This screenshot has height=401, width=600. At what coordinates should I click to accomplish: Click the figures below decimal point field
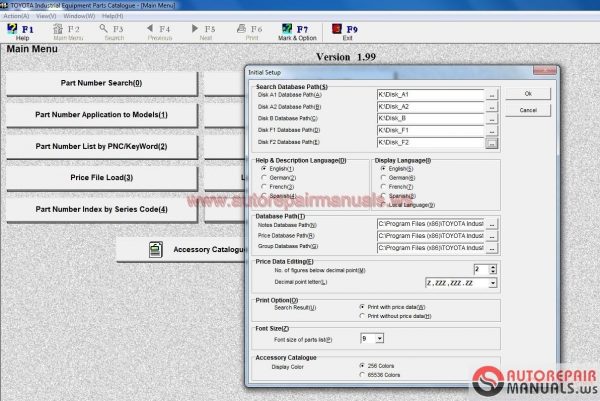coord(481,269)
